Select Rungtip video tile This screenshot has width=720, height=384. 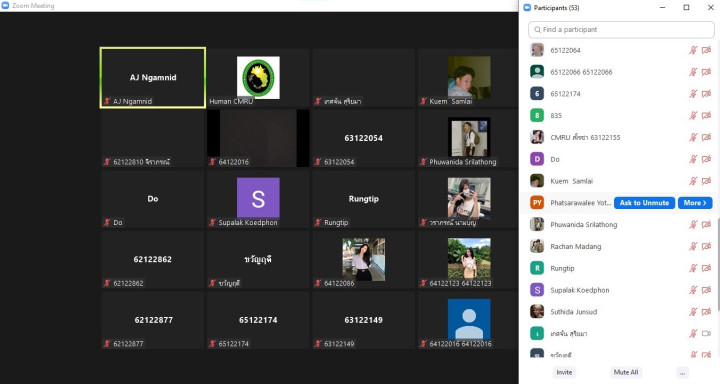(363, 199)
